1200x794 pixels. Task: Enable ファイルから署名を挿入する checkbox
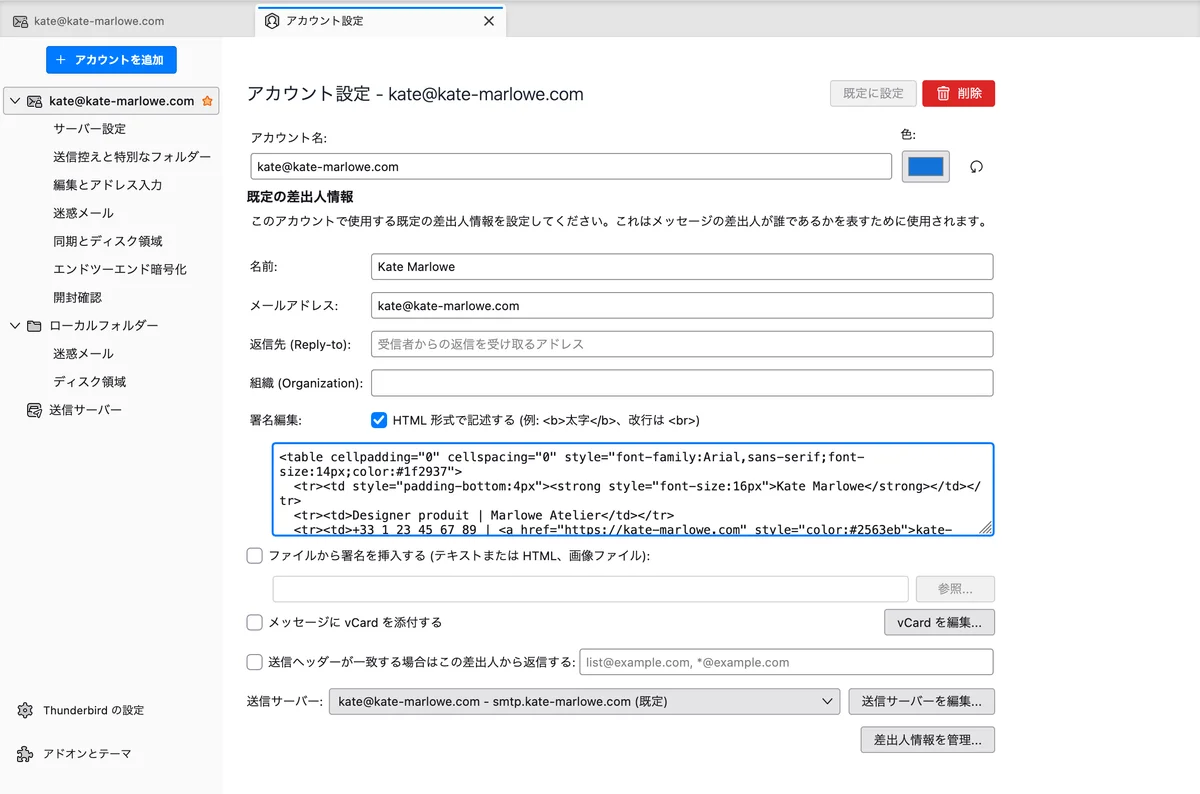(255, 556)
